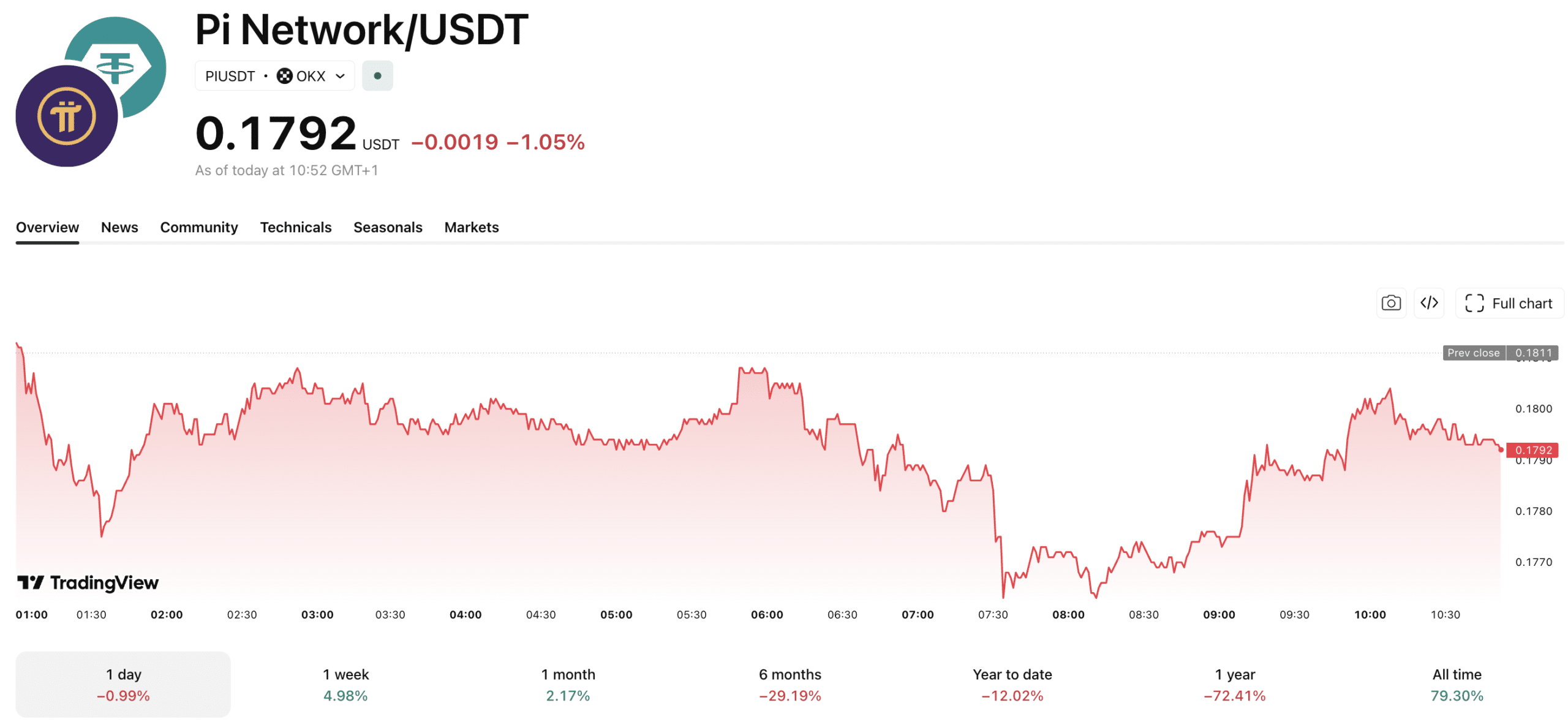
Task: Switch to the News tab
Action: 119,227
